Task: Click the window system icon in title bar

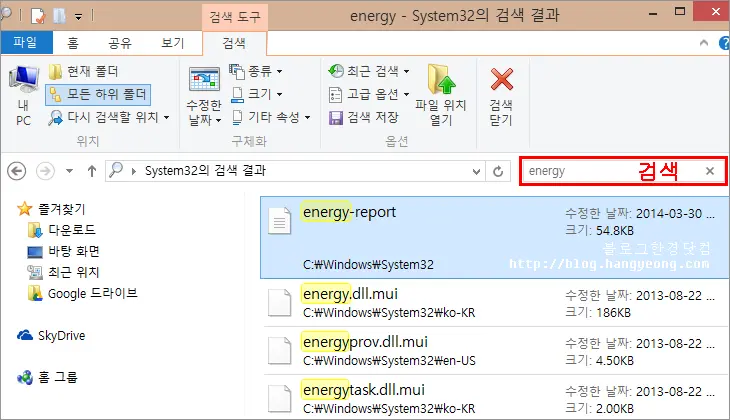Action: coord(6,14)
